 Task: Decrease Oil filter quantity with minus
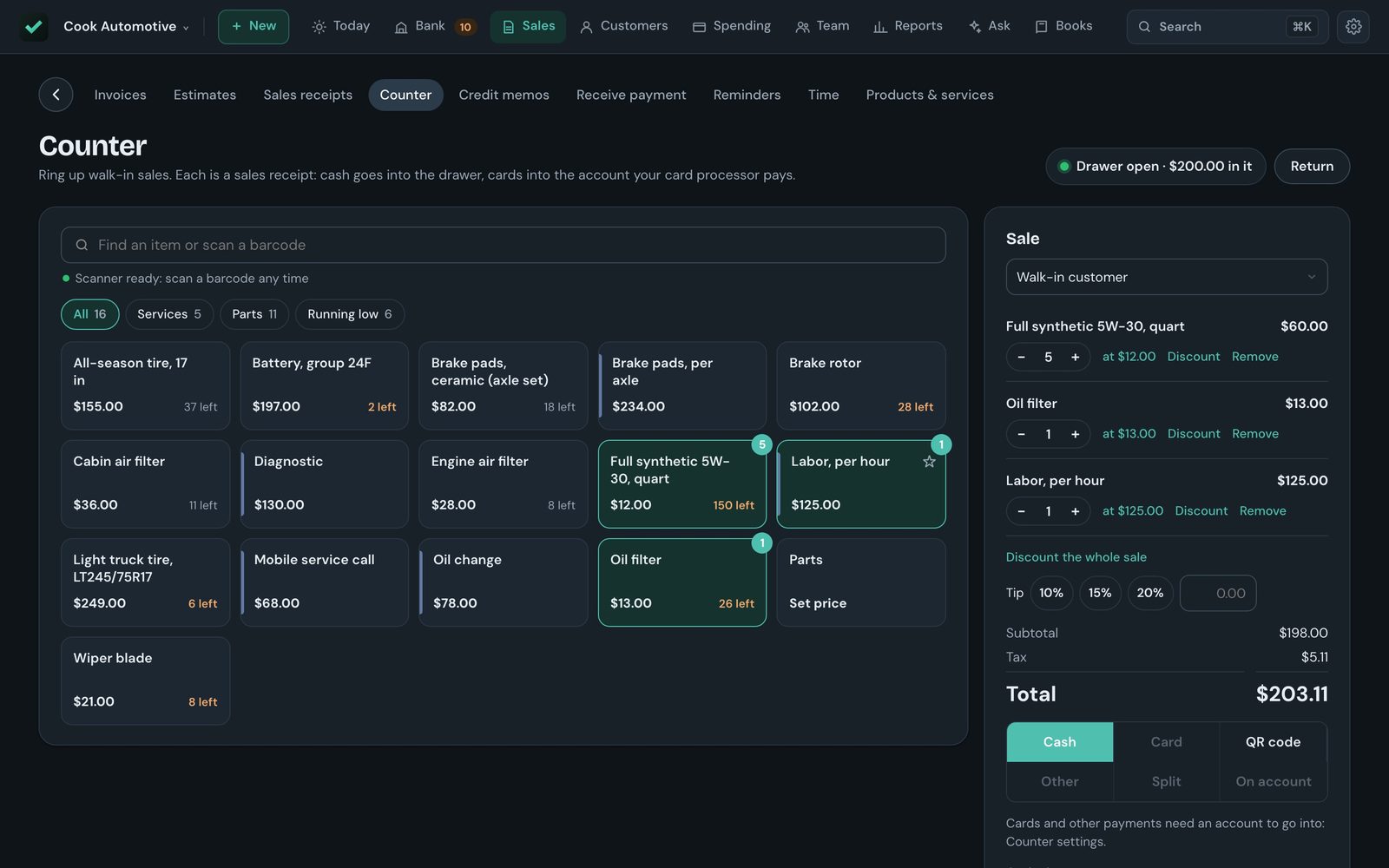coord(1021,434)
